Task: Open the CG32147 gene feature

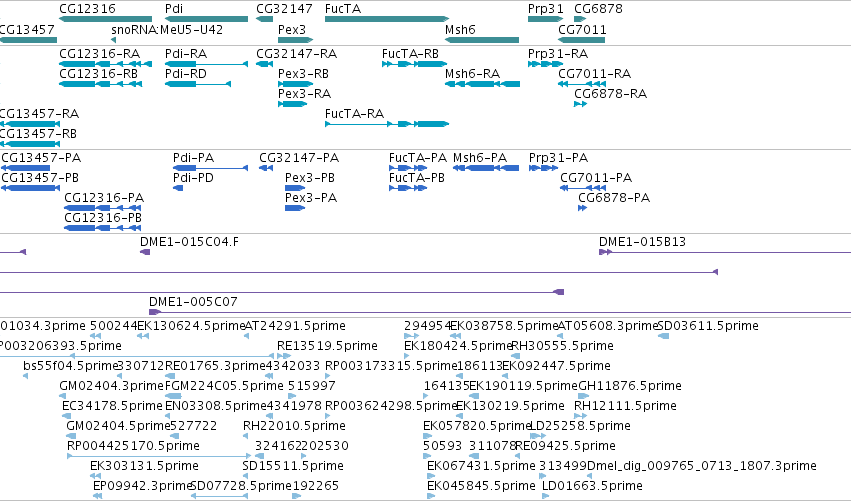Action: pyautogui.click(x=264, y=19)
